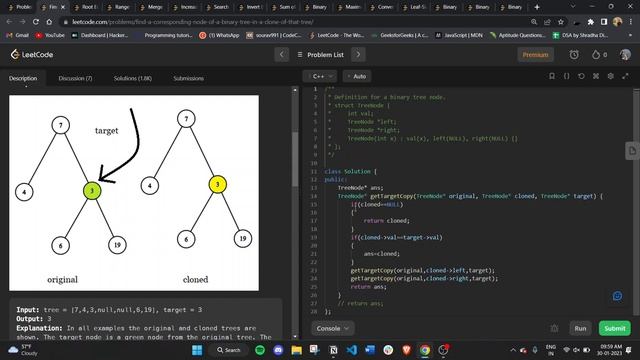Open the JavaScript | MDN bookmark
Viewport: 640px width, 360px height.
[x=459, y=36]
